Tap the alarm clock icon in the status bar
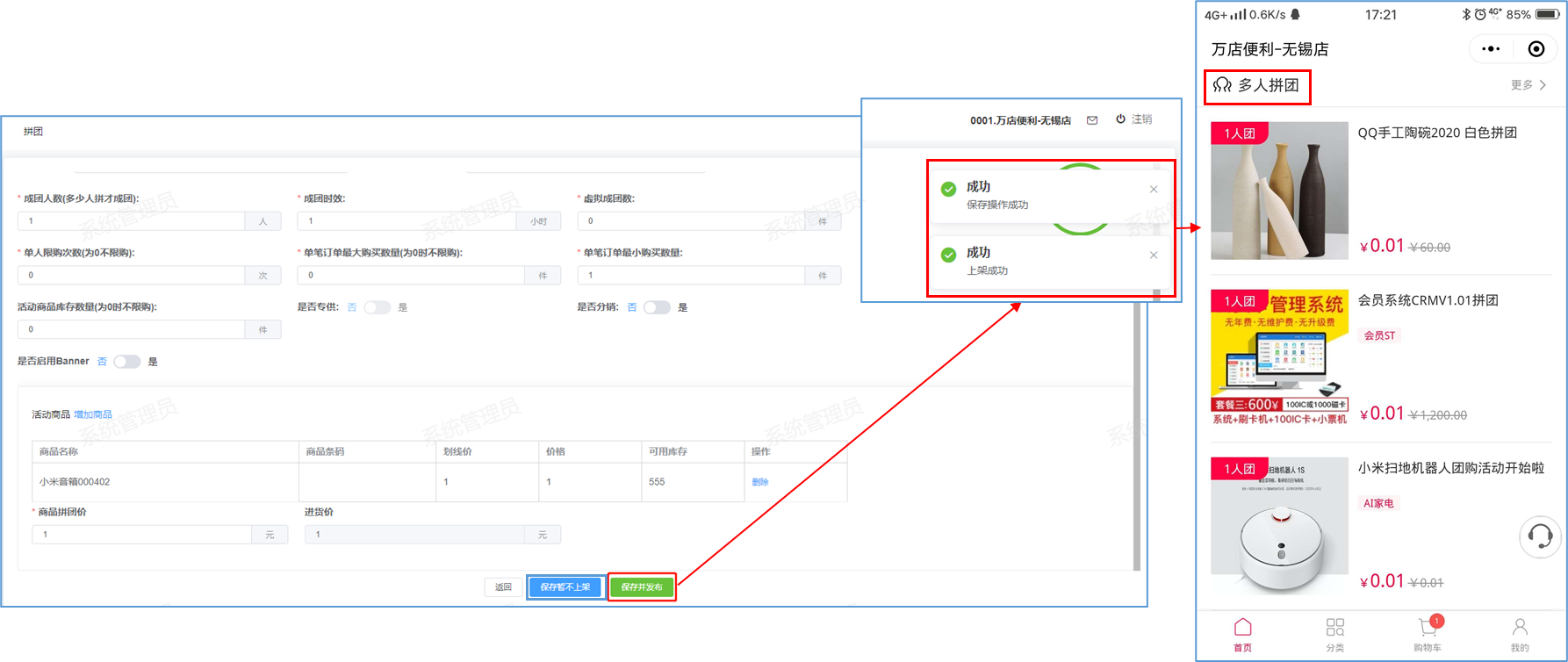This screenshot has width=1568, height=662. (x=1480, y=15)
